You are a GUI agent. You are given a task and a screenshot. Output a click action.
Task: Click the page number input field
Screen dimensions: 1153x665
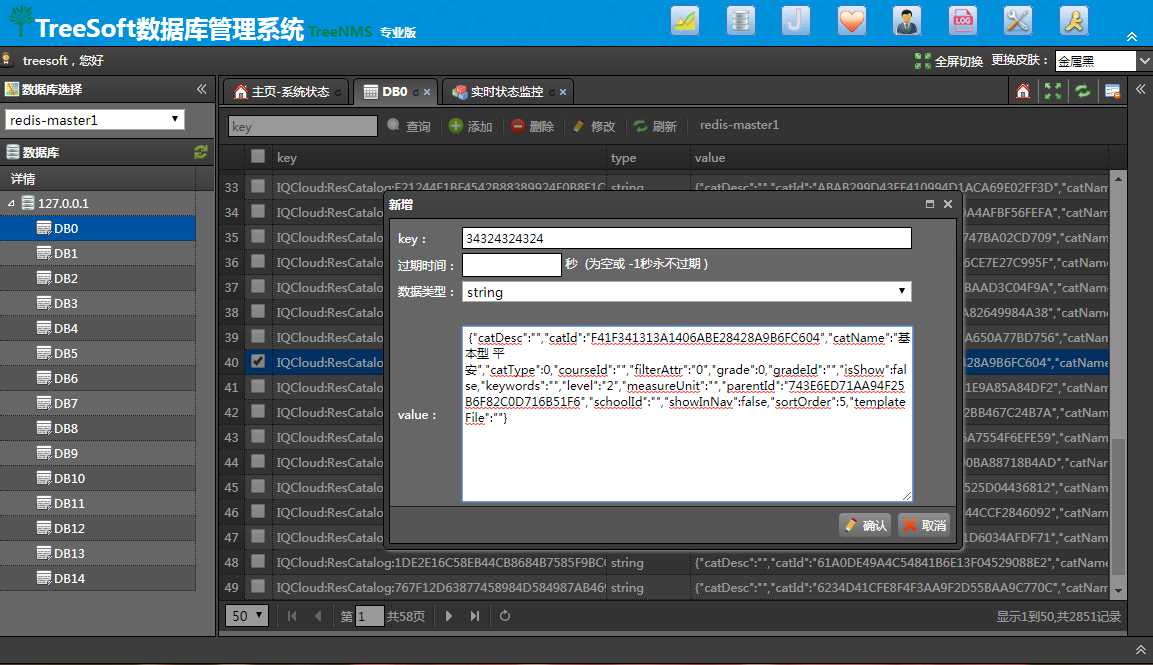(369, 616)
